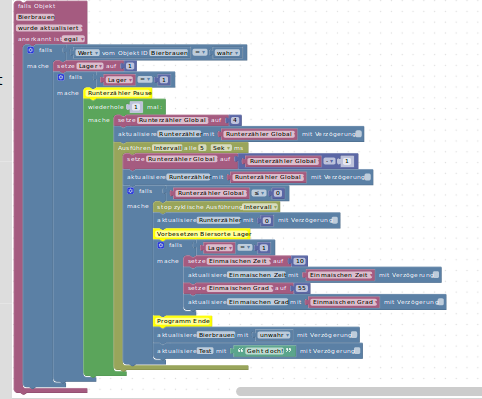Click object ID 'Test' in aktualisiere block
Screen dimensions: 482x399
coord(205,351)
